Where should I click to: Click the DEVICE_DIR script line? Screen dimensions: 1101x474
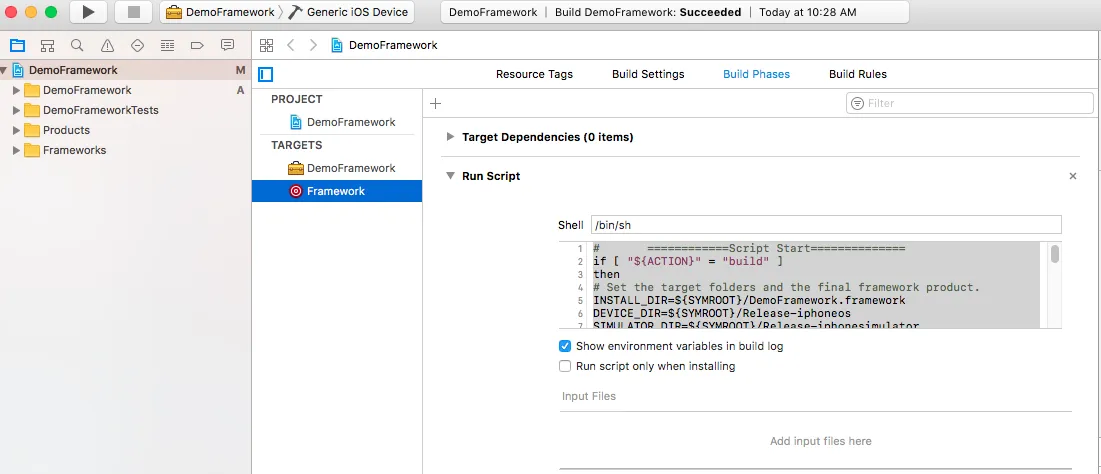[x=722, y=313]
